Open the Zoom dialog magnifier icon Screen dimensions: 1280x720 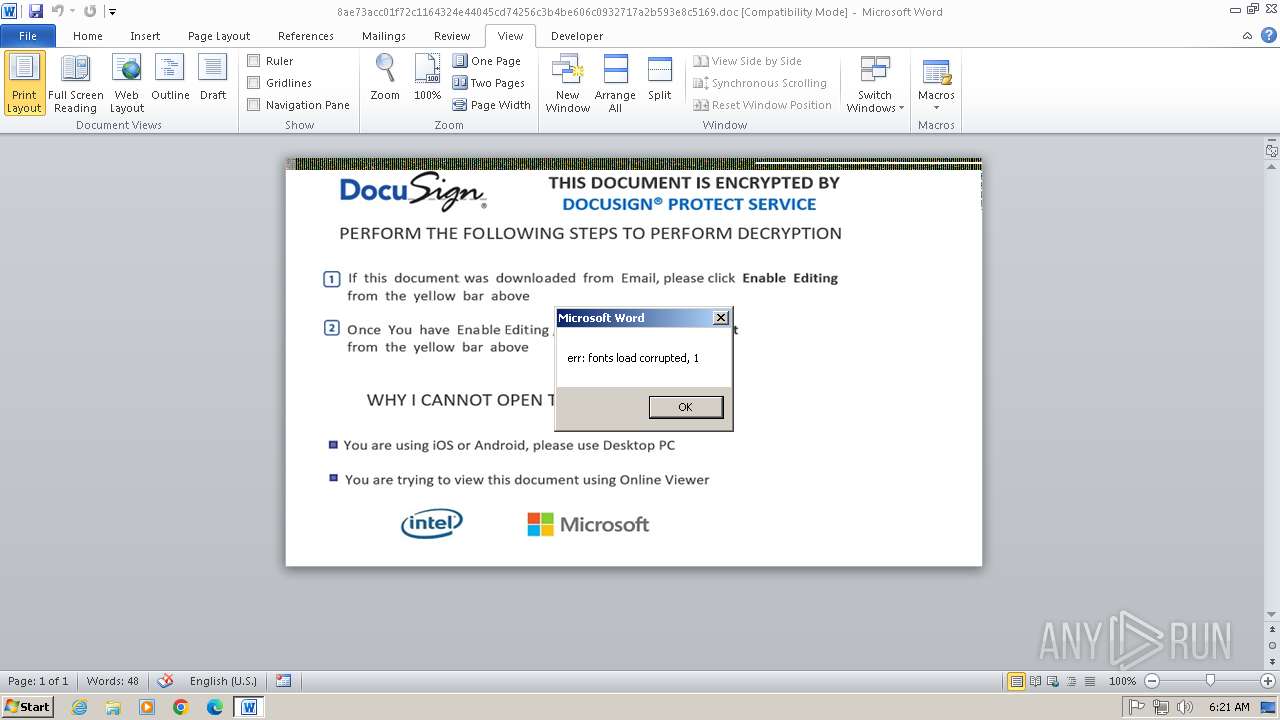point(385,78)
